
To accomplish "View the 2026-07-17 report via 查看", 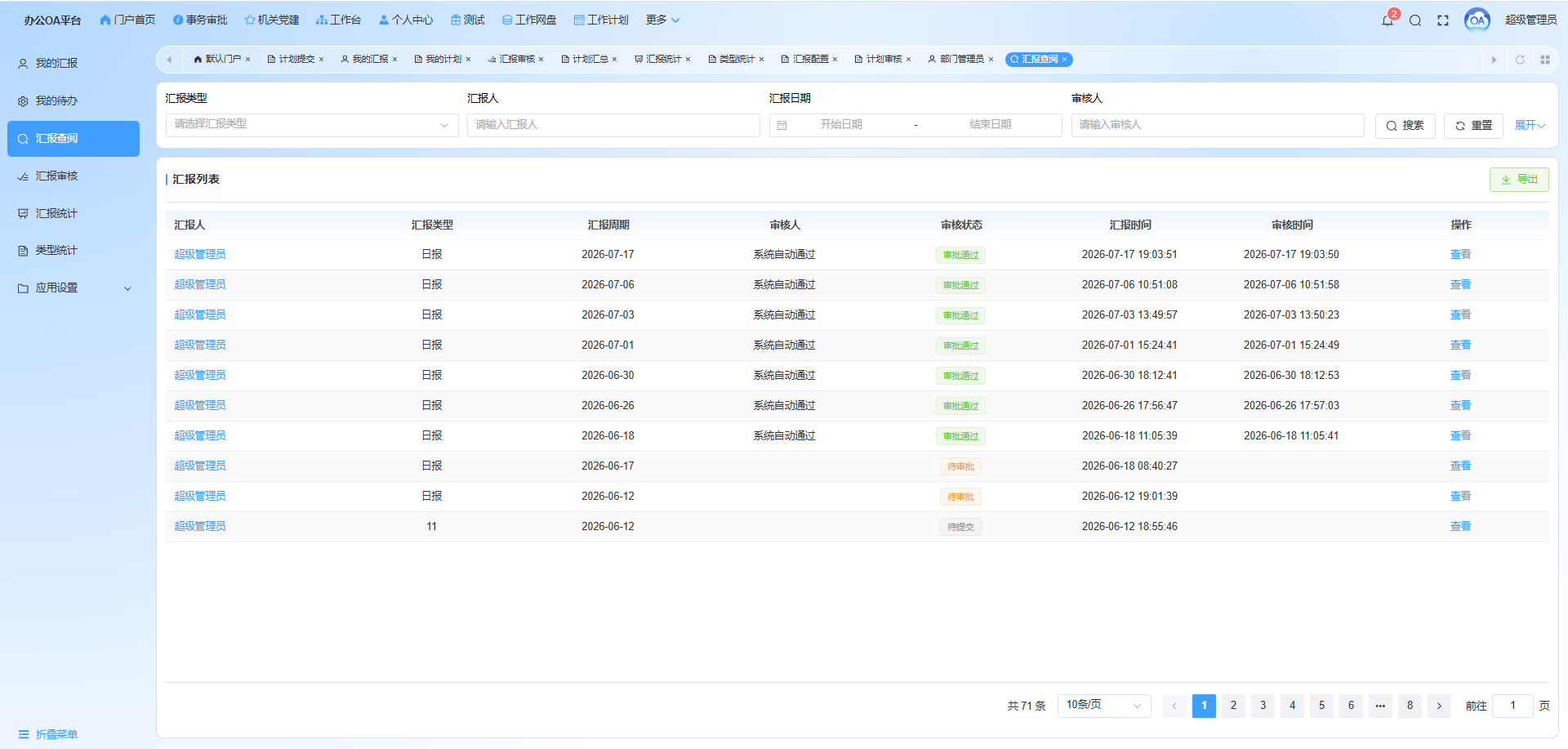I will [1460, 255].
